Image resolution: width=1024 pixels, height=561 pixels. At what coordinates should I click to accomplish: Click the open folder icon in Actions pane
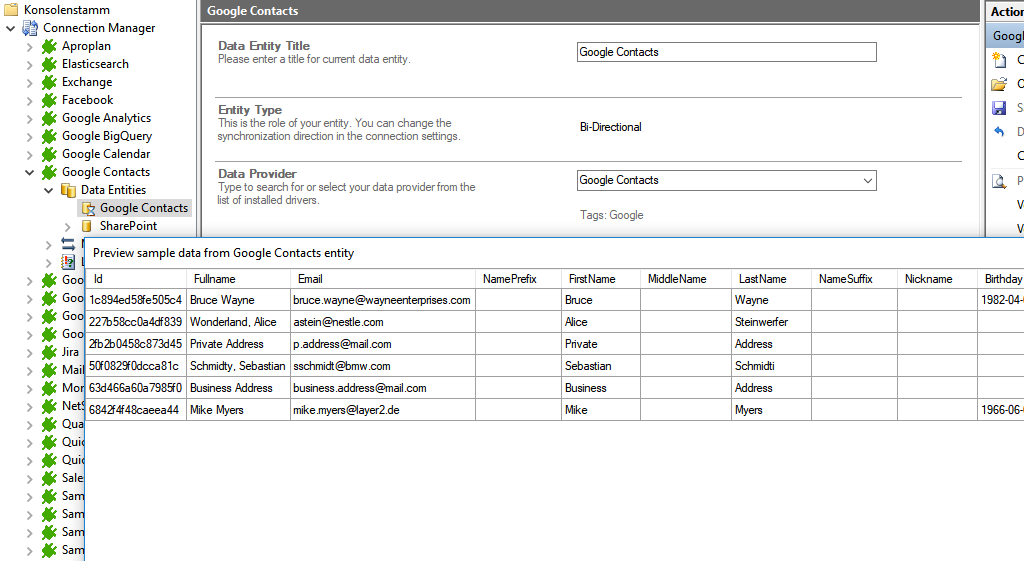(x=998, y=84)
